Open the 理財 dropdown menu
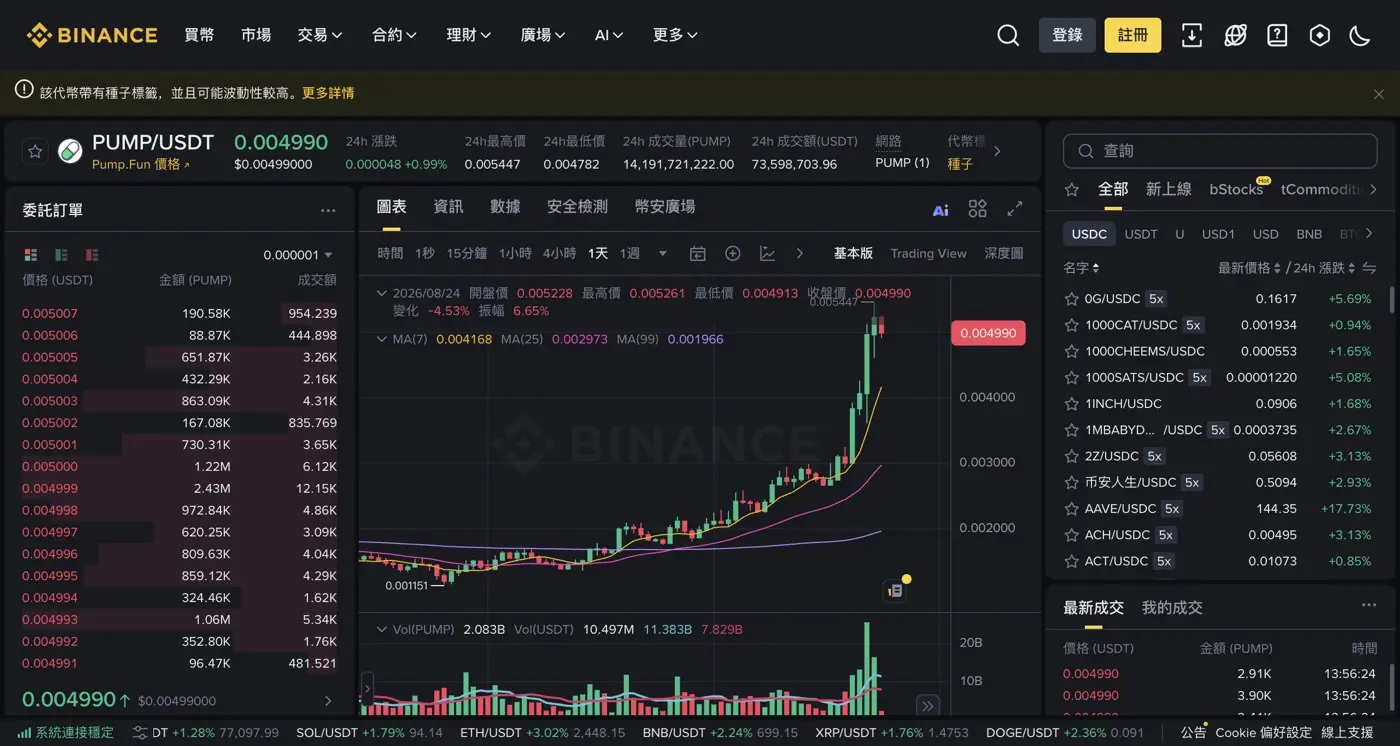The width and height of the screenshot is (1400, 746). tap(469, 35)
